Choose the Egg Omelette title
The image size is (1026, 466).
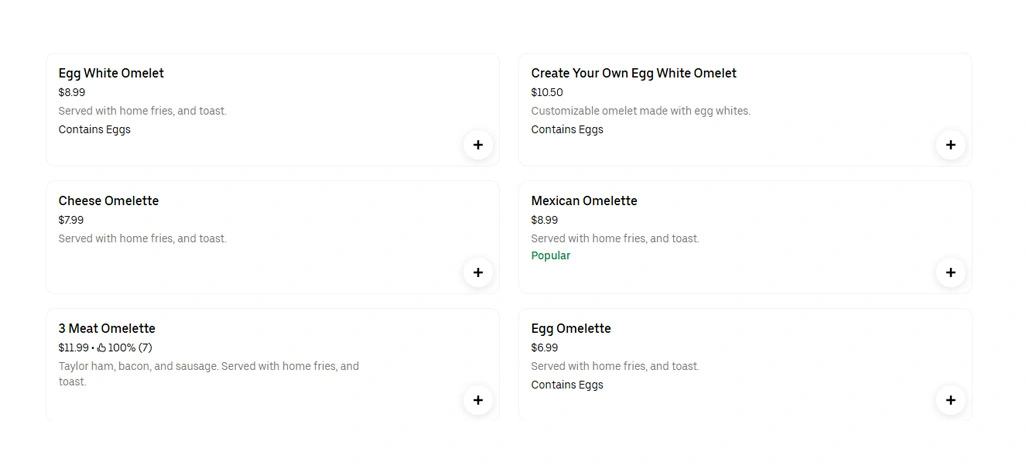pyautogui.click(x=571, y=329)
